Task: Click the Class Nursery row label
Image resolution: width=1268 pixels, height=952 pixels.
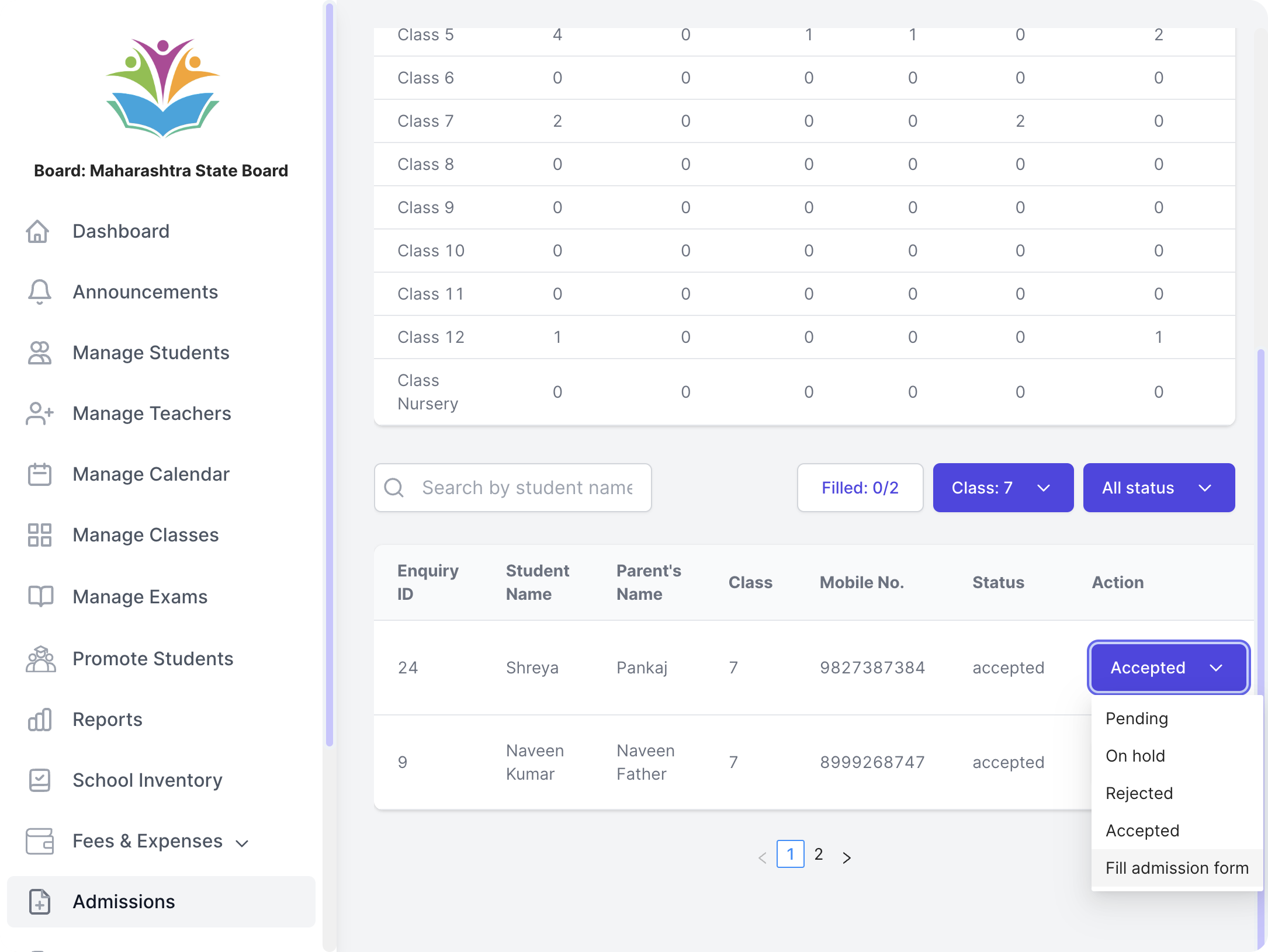Action: pyautogui.click(x=427, y=392)
